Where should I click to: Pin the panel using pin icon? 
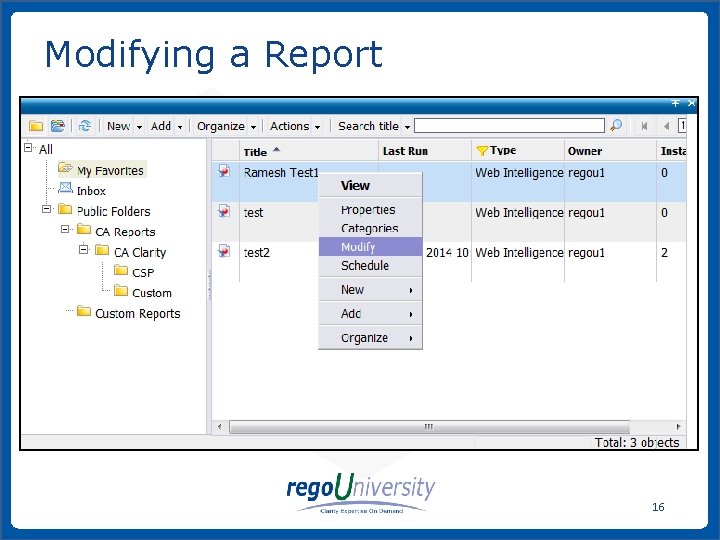pyautogui.click(x=675, y=103)
